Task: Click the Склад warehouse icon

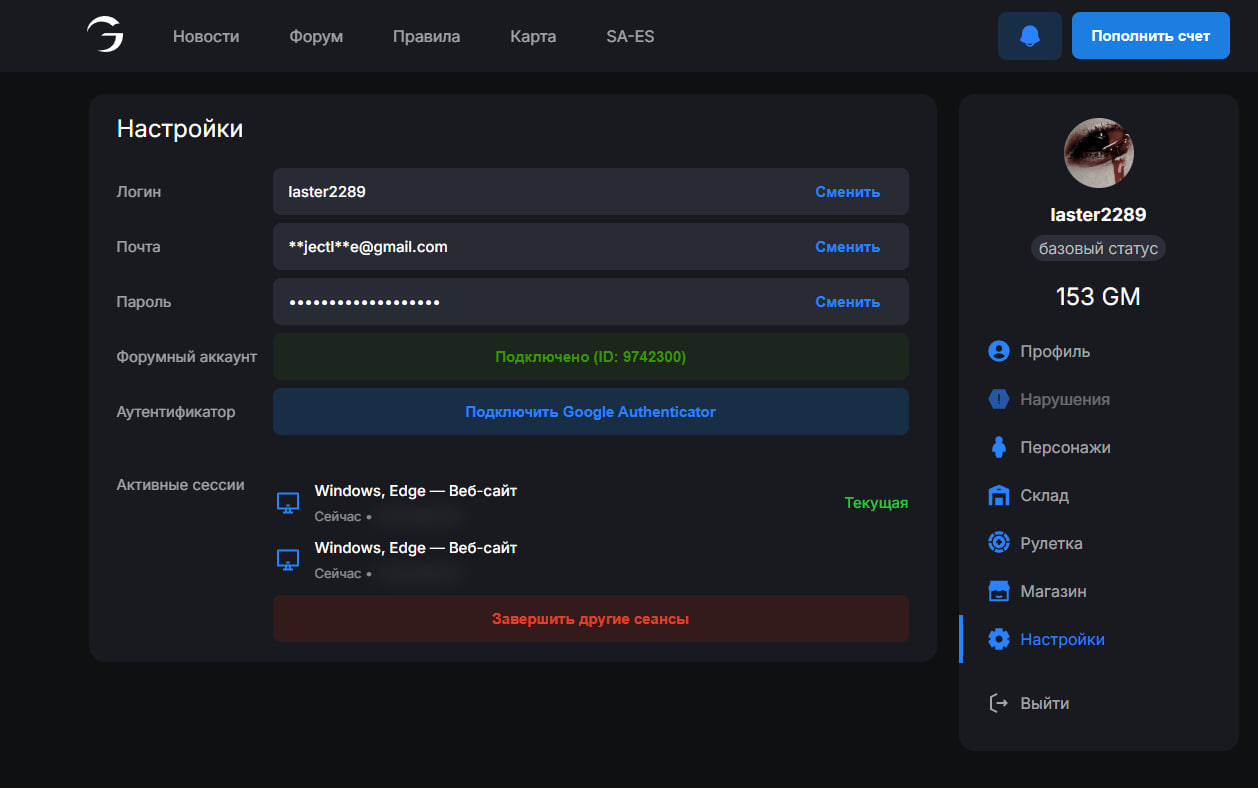Action: pos(998,495)
